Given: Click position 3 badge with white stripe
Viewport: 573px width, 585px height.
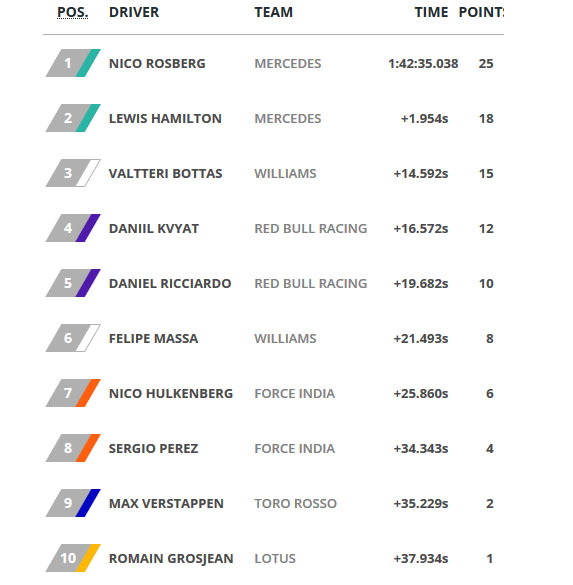Looking at the screenshot, I should click(x=73, y=173).
